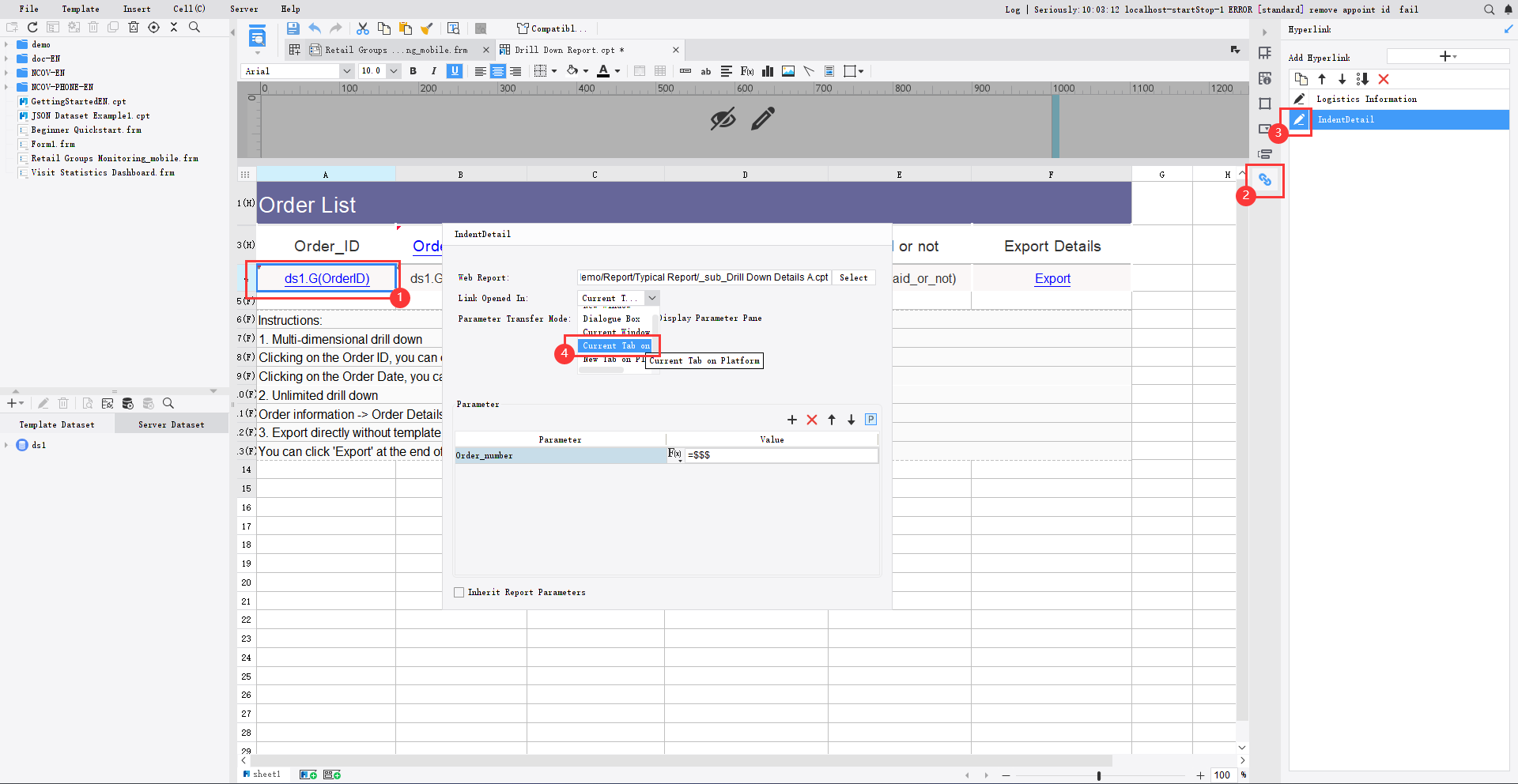Insert an image using the toolbar icon
Screen dimensions: 1518x784
[787, 71]
